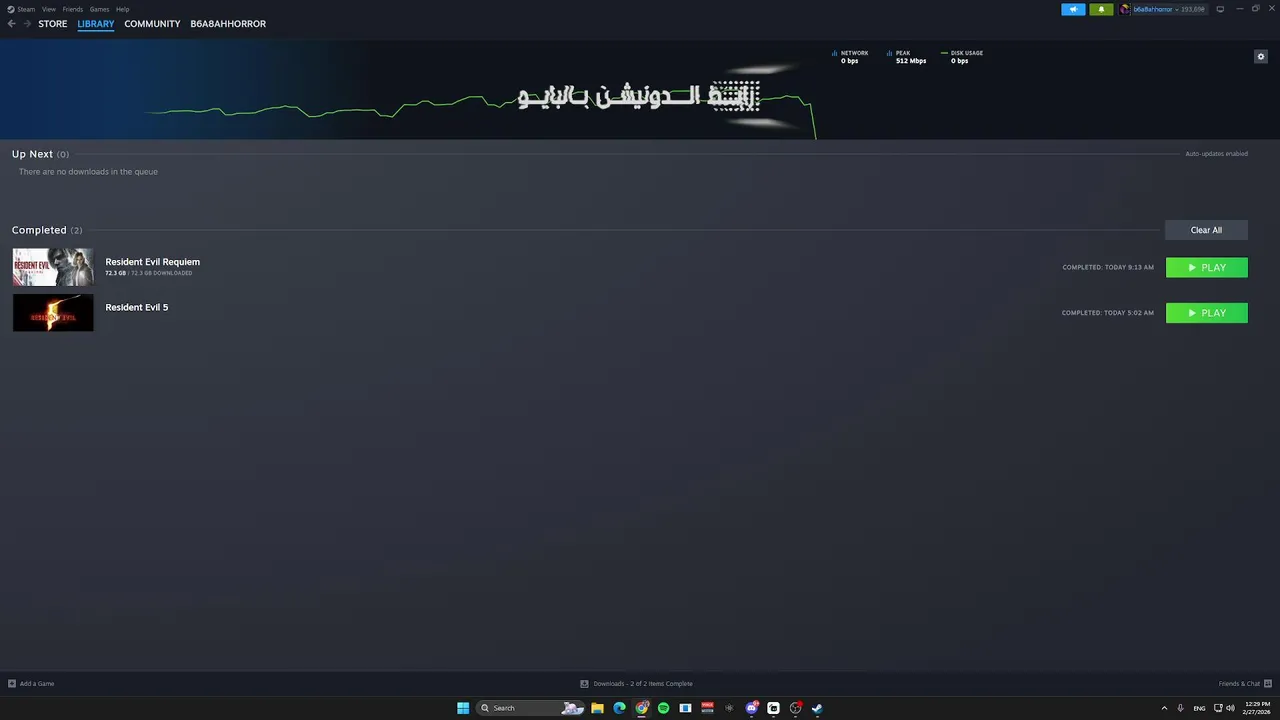
Task: Click the DISK USAGE indicator
Action: 962,57
